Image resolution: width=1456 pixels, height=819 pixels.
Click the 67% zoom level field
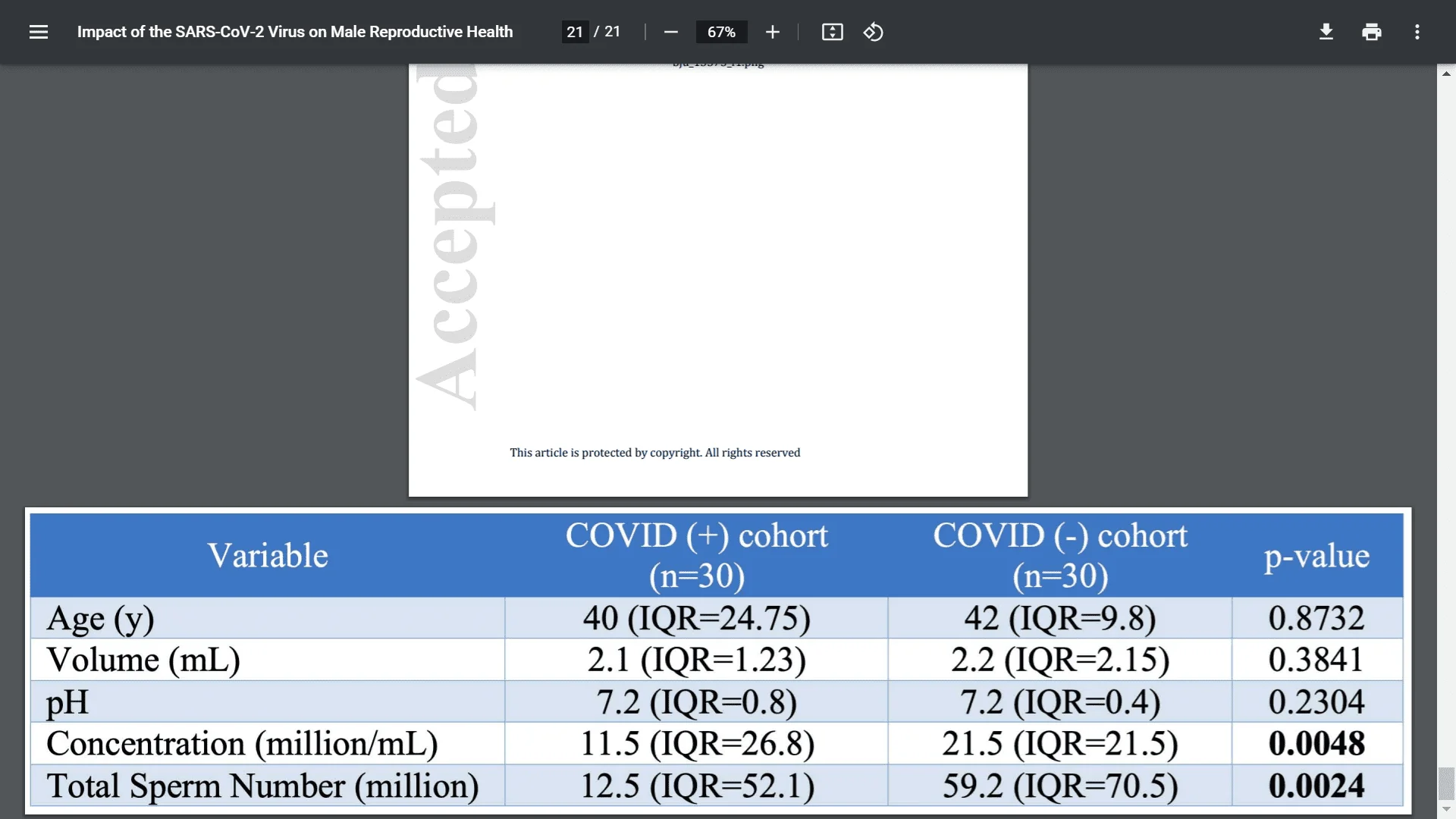click(x=721, y=32)
